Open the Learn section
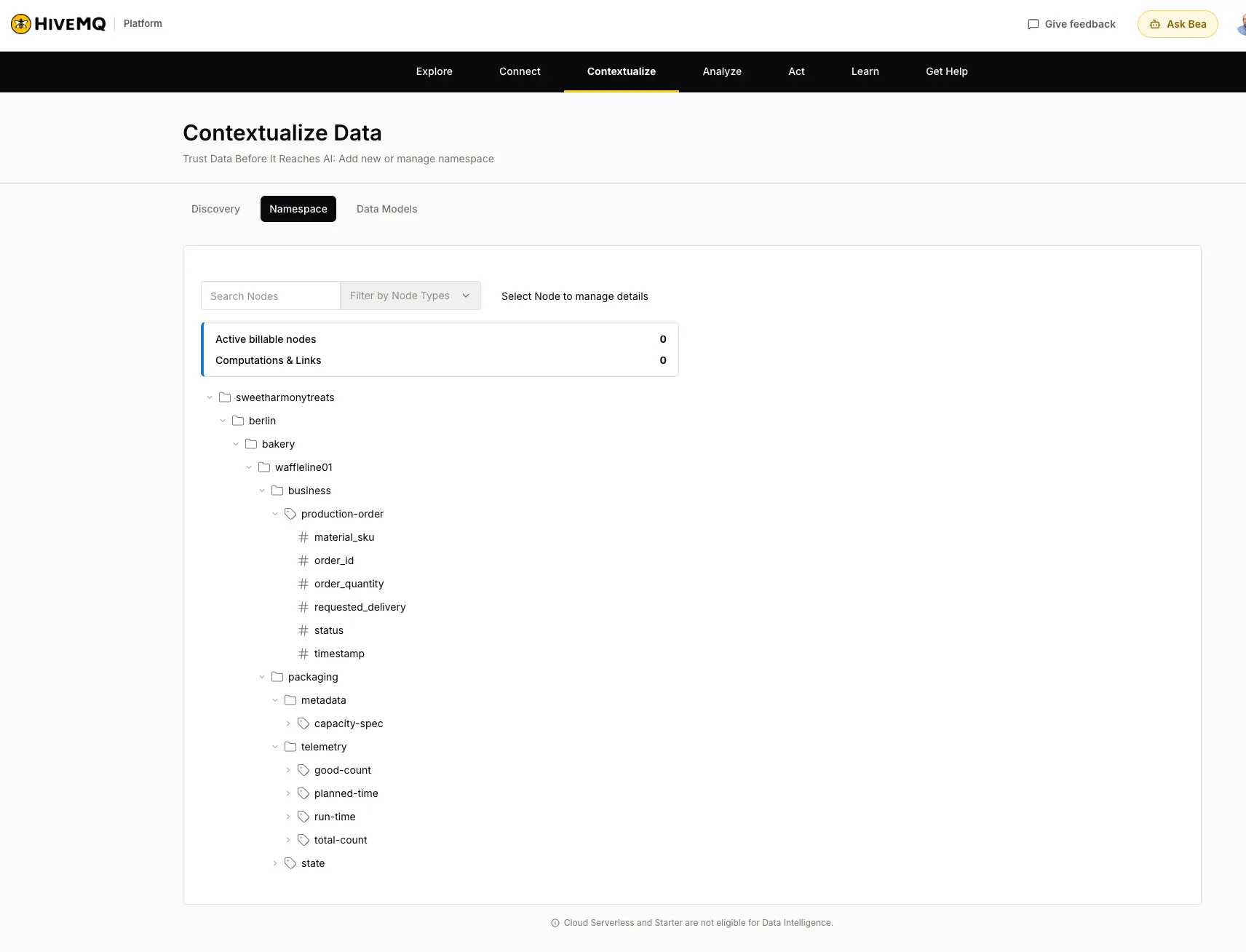Screen dimensions: 1246x952 click(865, 71)
